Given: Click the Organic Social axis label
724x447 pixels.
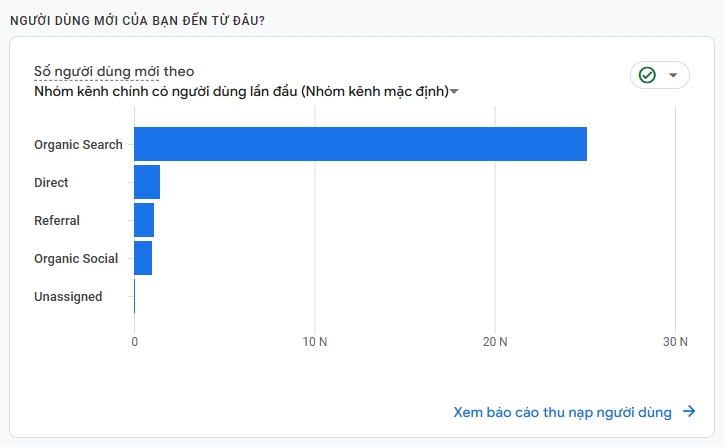Looking at the screenshot, I should coord(76,259).
